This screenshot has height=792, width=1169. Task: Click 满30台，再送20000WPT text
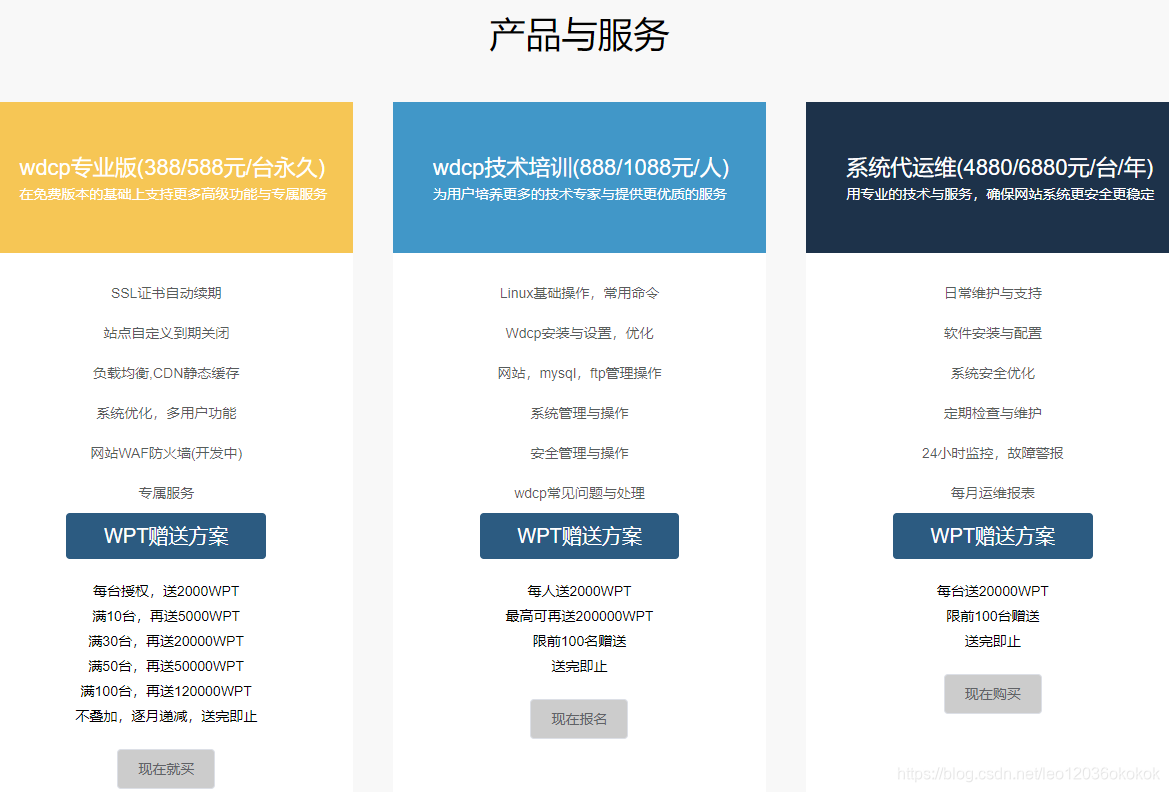166,641
